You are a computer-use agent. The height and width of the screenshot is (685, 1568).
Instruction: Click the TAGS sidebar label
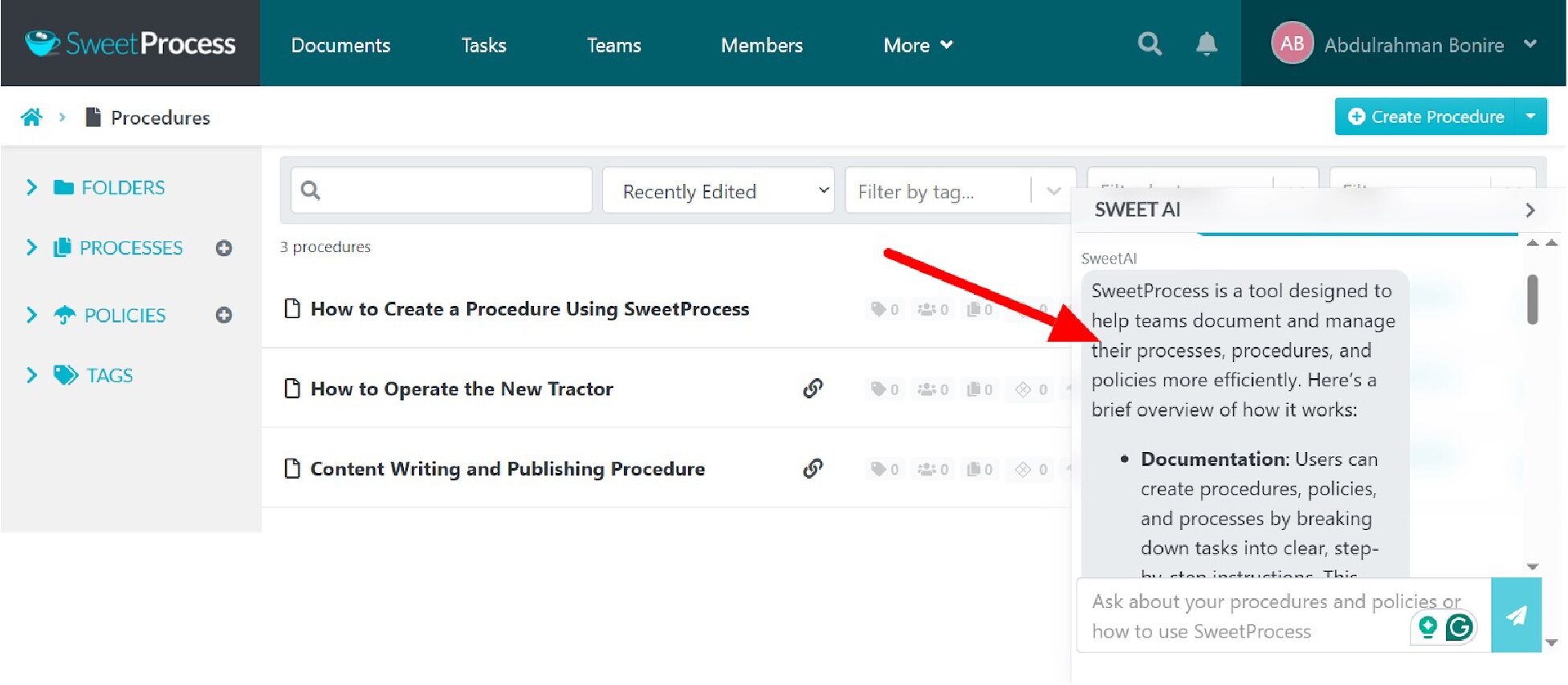pos(110,375)
